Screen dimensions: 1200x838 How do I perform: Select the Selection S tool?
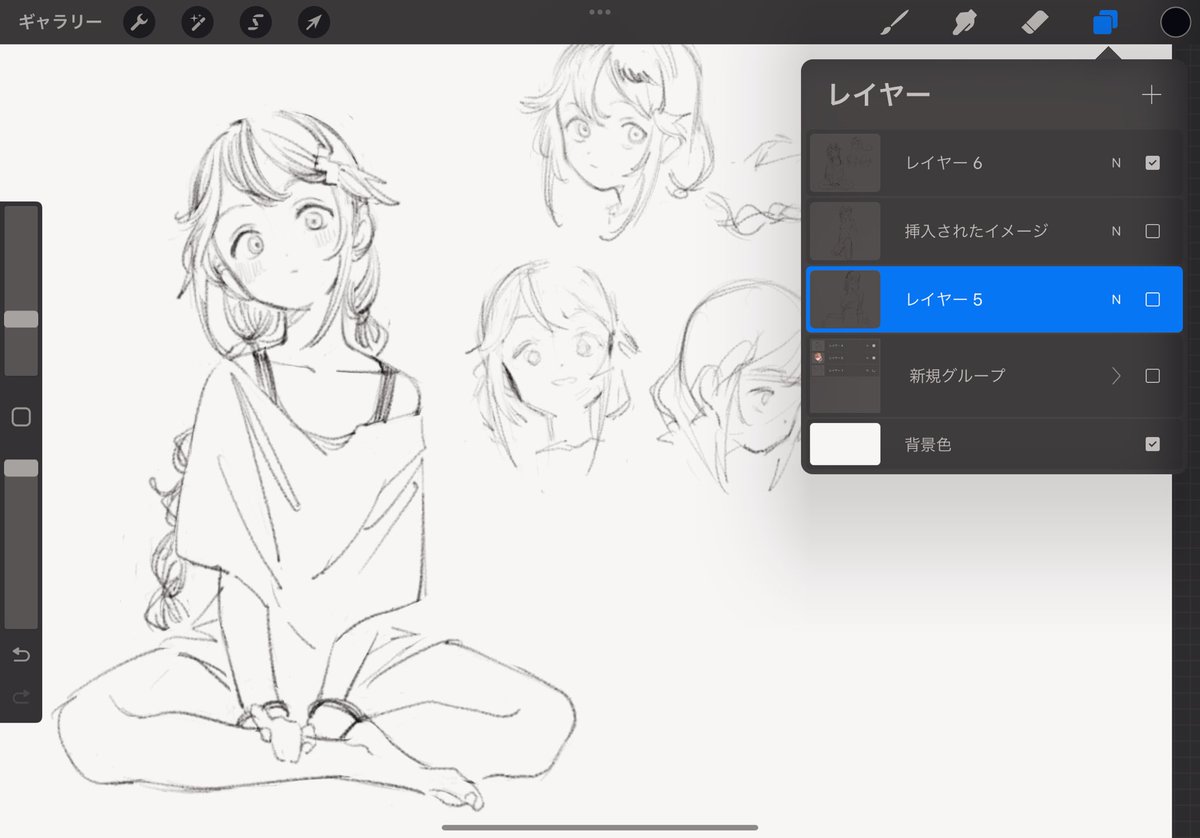pyautogui.click(x=255, y=22)
